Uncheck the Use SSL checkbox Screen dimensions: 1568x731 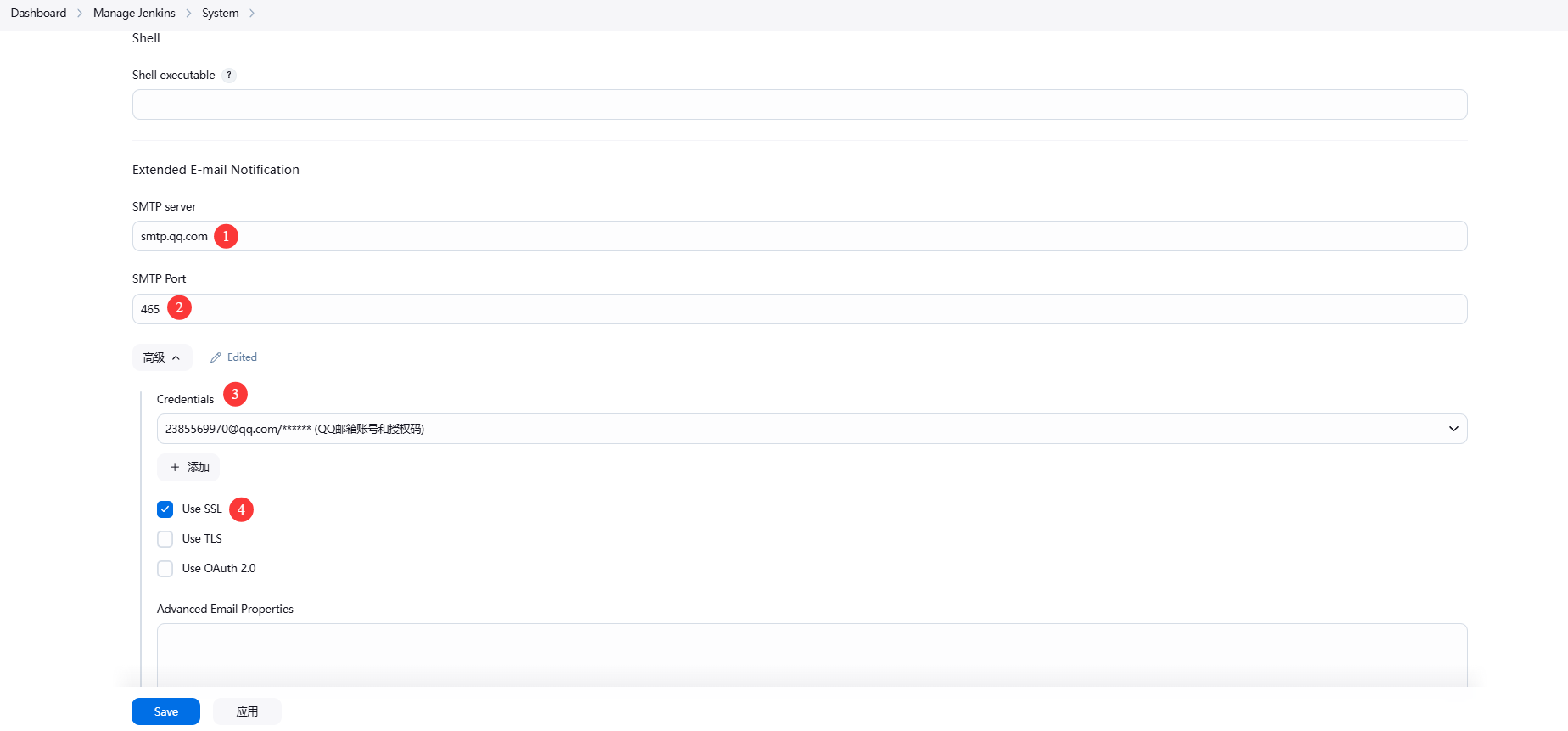click(x=165, y=509)
